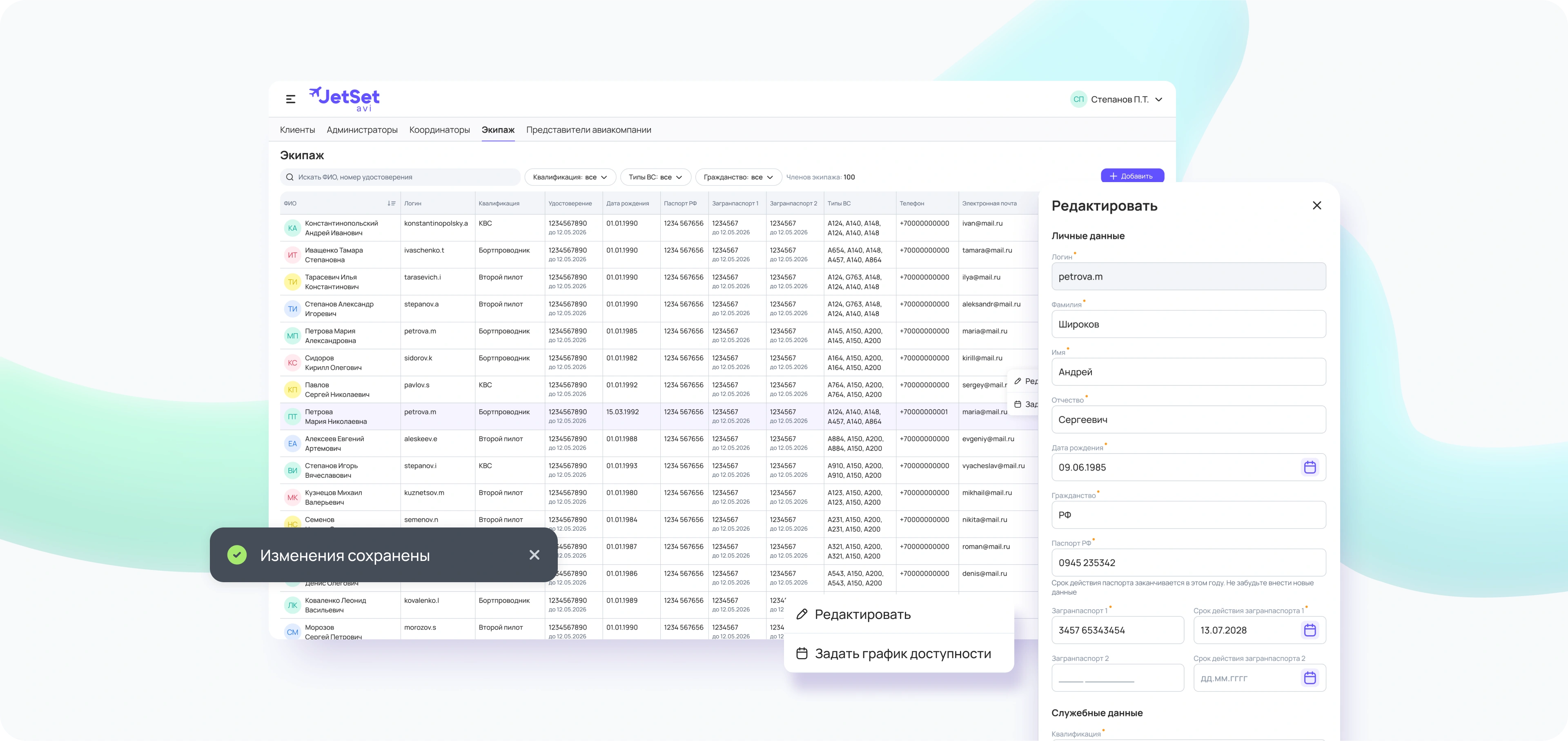Expand the Типы ВС: все filter
This screenshot has width=1568, height=741.
click(x=655, y=177)
